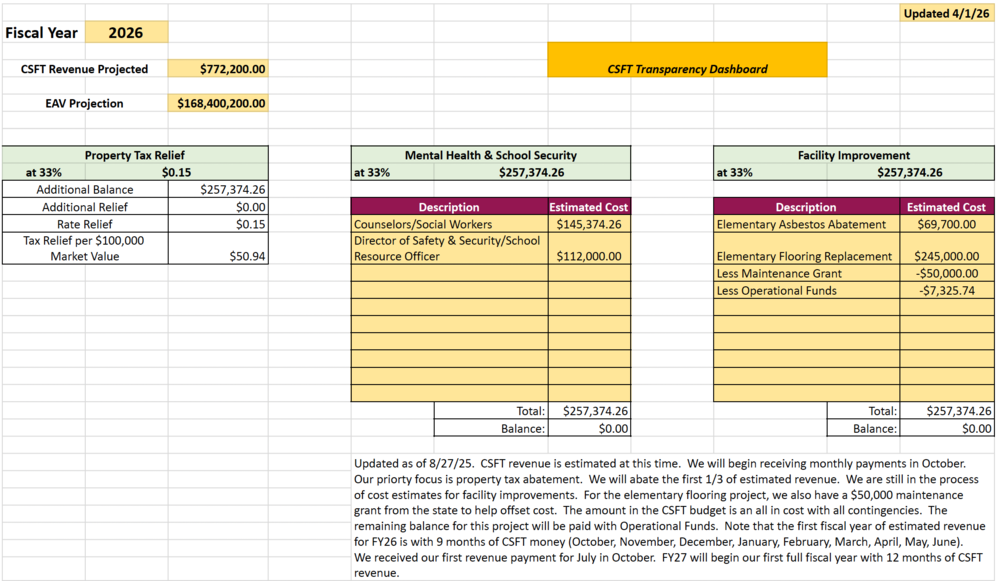This screenshot has height=581, width=1000.
Task: Click the Elementary Flooring Replacement description
Action: click(805, 255)
